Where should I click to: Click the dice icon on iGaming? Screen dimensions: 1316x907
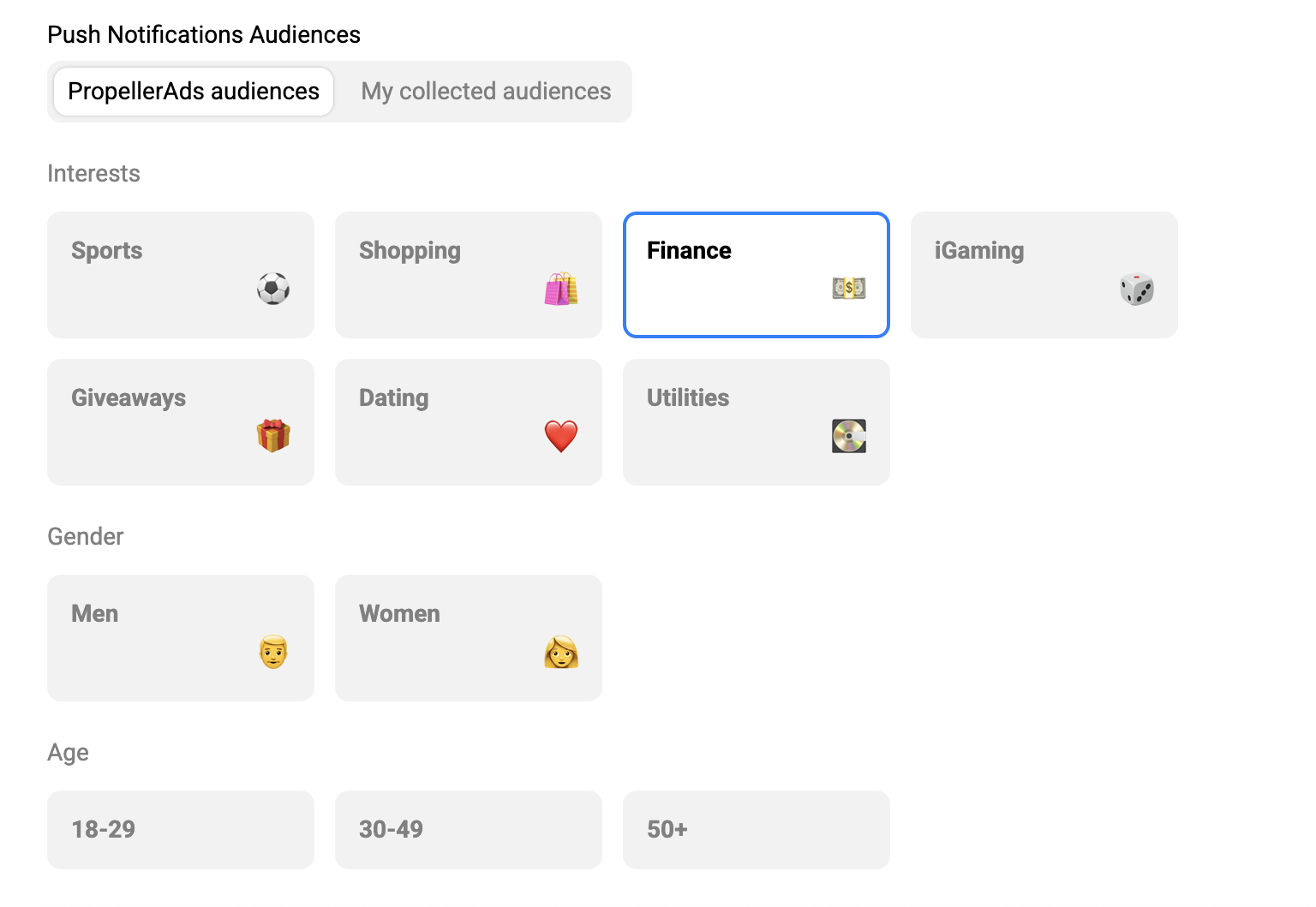(x=1137, y=289)
